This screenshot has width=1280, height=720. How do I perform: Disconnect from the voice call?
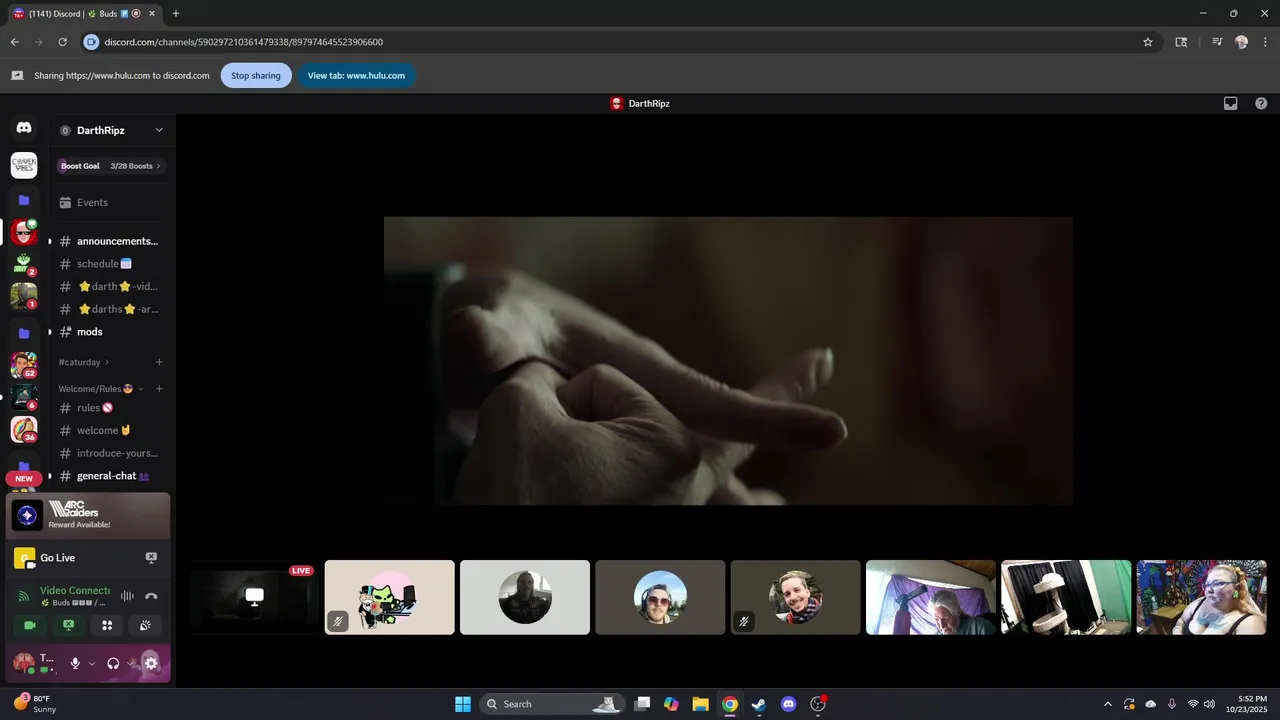(151, 596)
